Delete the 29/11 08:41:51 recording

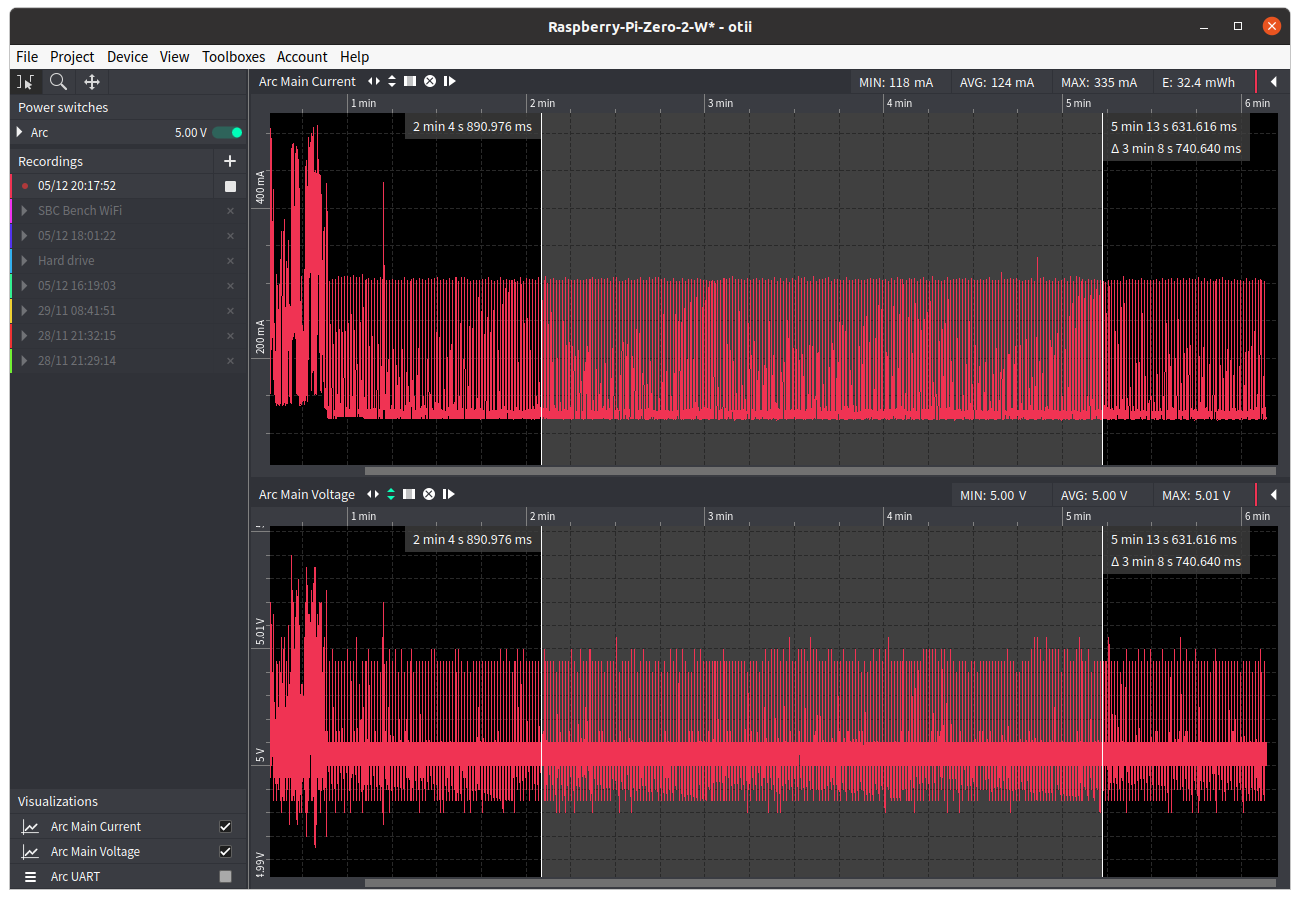[x=230, y=311]
